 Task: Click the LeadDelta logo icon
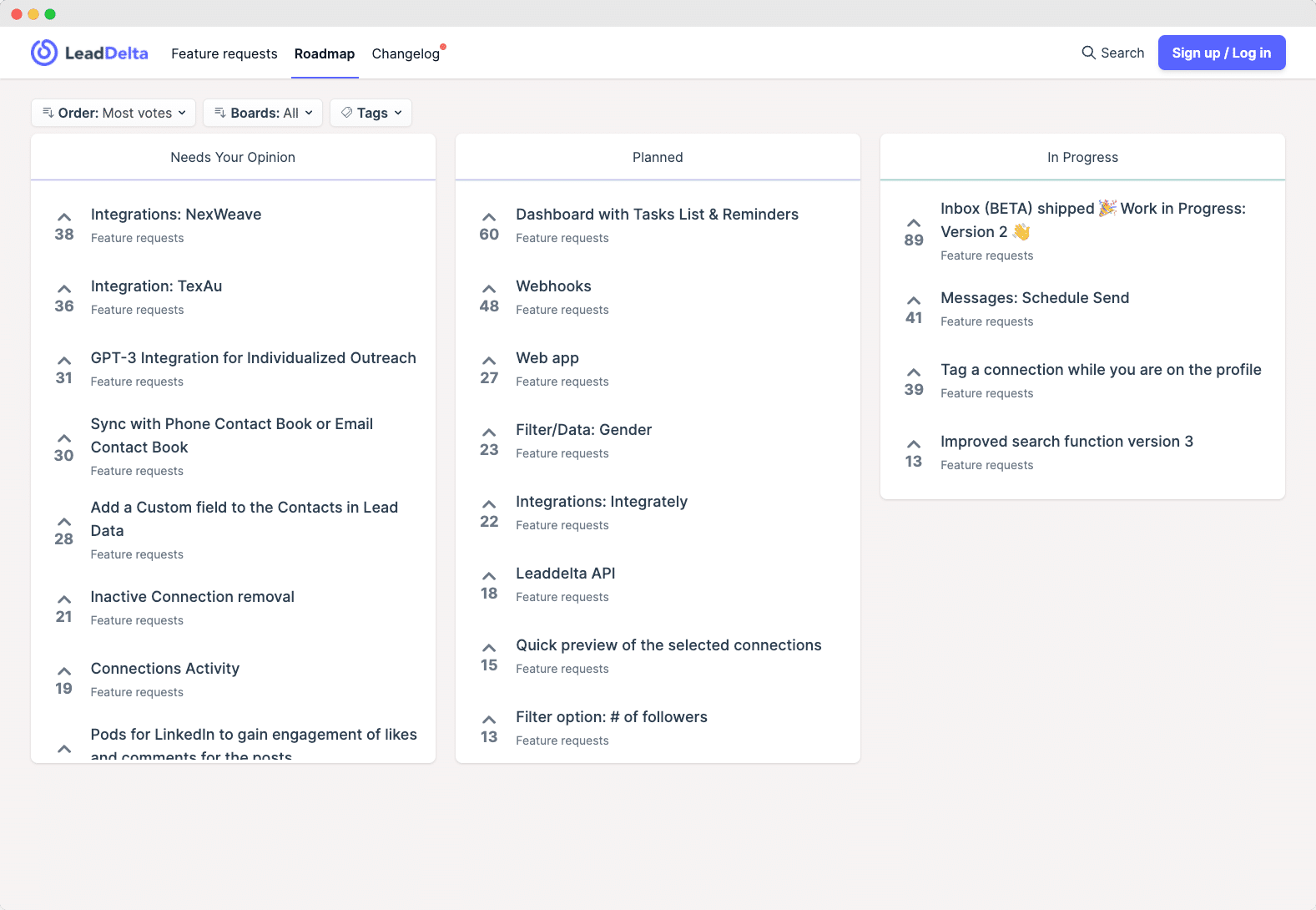click(x=44, y=53)
